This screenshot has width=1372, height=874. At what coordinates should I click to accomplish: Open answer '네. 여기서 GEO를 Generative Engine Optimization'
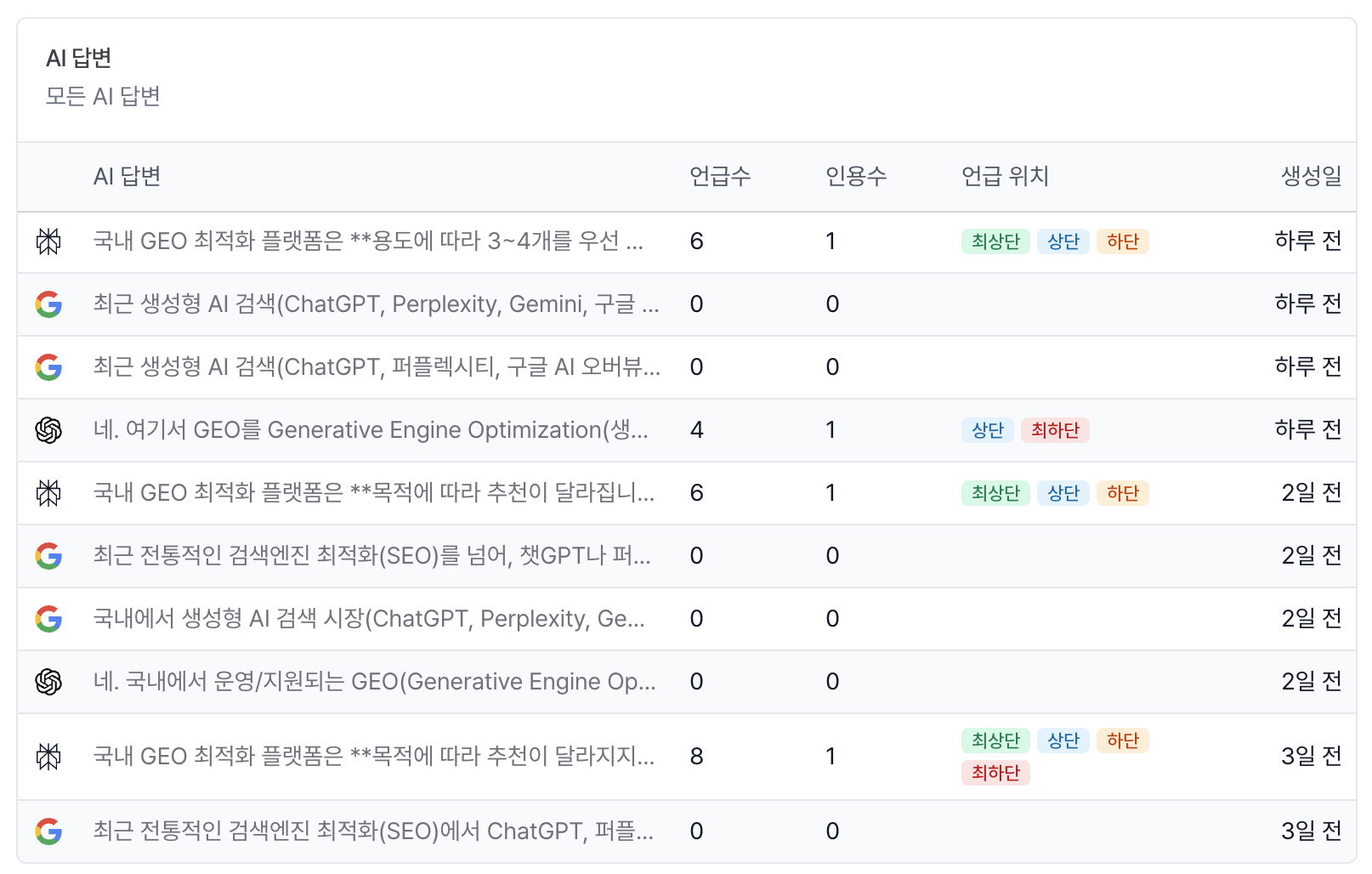[371, 430]
